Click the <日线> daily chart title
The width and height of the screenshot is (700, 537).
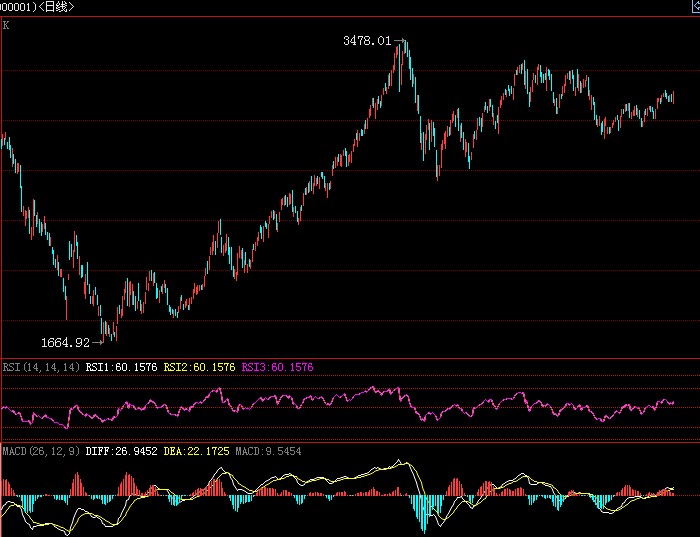coord(56,7)
